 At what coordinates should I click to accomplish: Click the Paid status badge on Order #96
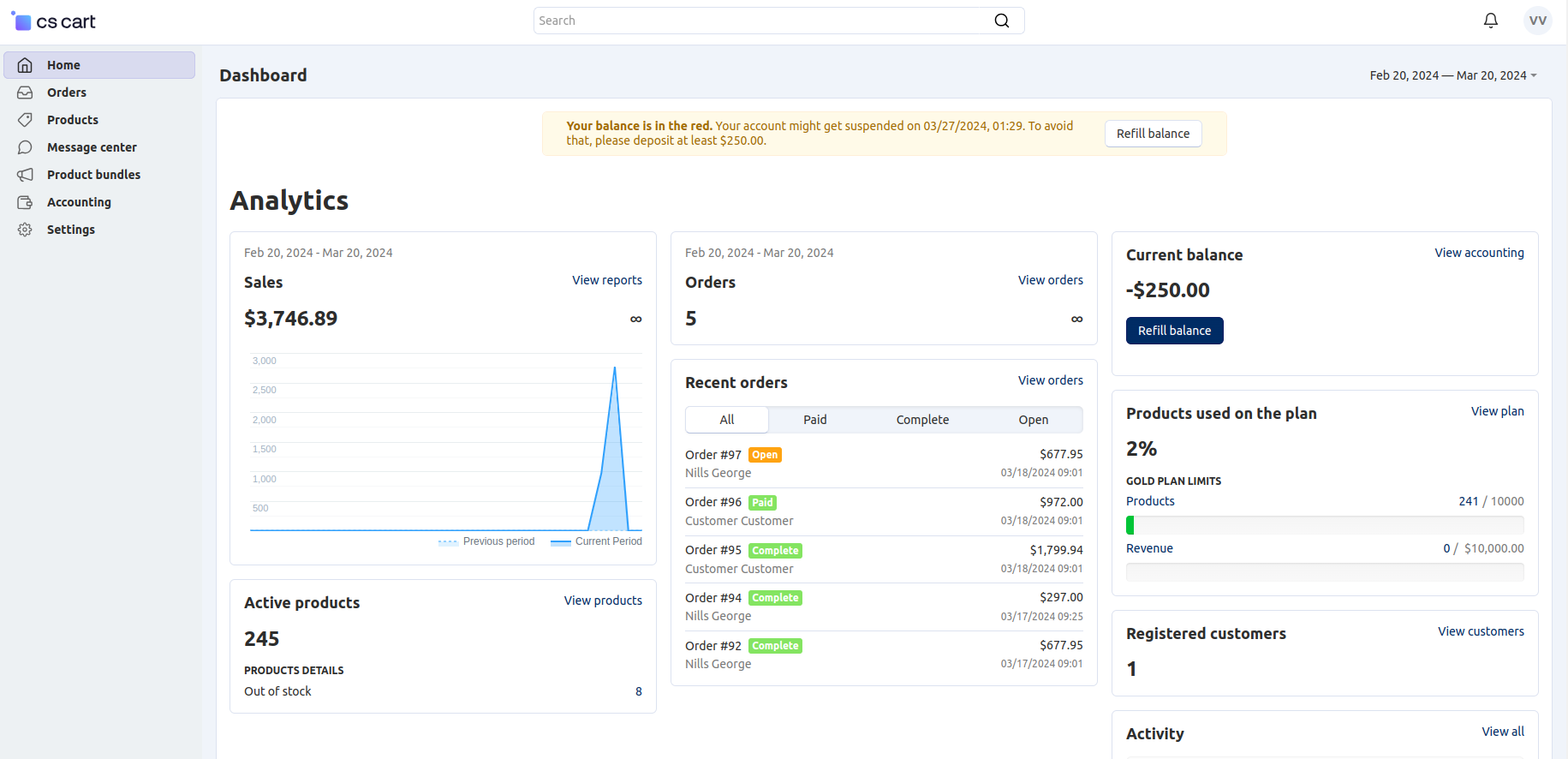[x=762, y=503]
